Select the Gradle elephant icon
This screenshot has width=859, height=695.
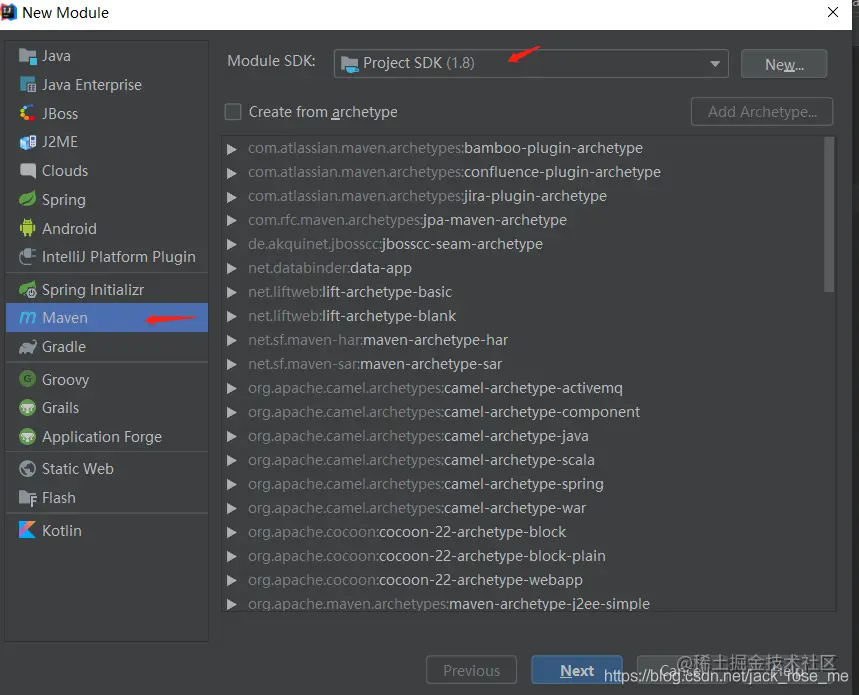pyautogui.click(x=27, y=347)
